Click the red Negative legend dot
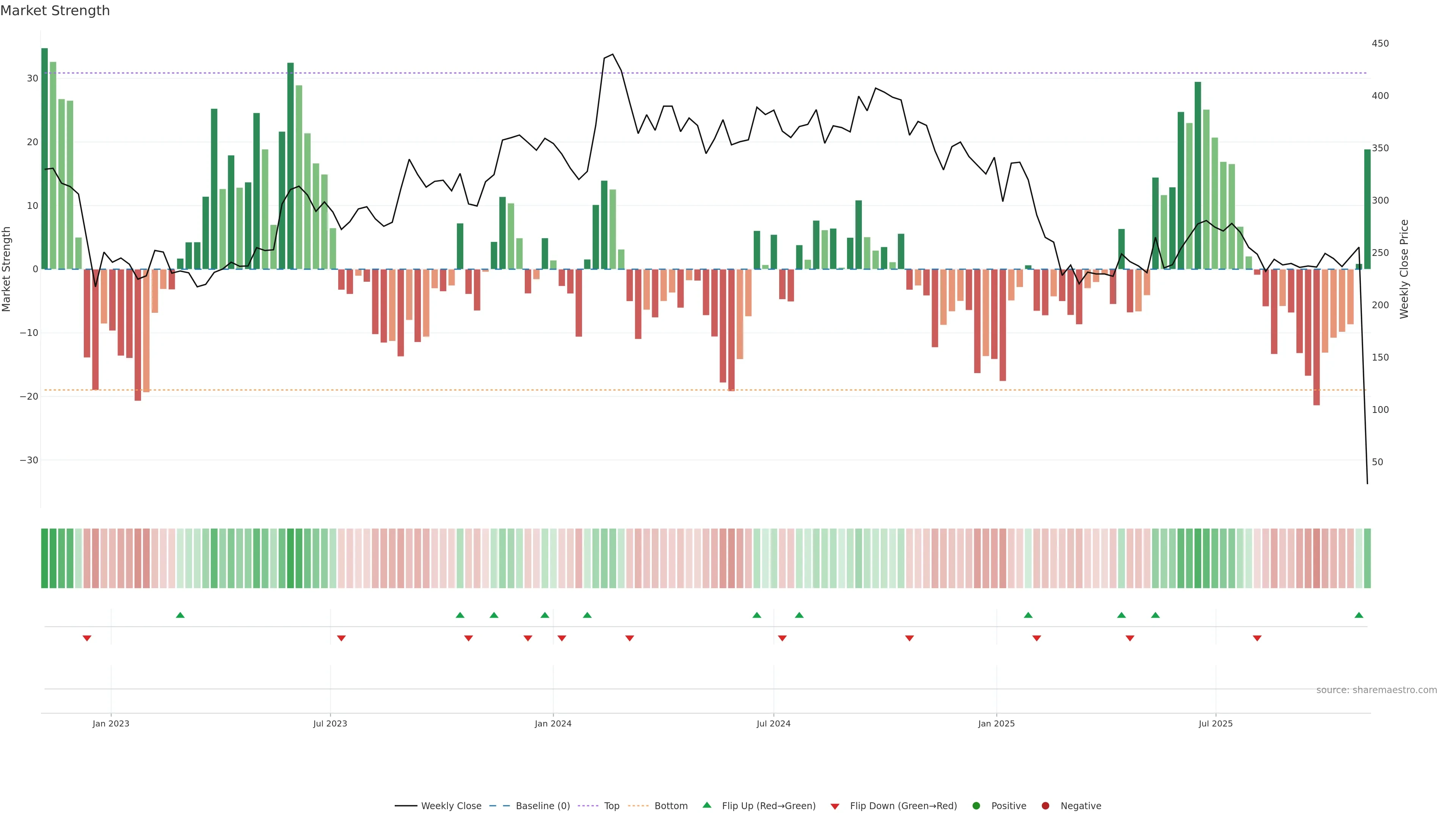 coord(1045,806)
